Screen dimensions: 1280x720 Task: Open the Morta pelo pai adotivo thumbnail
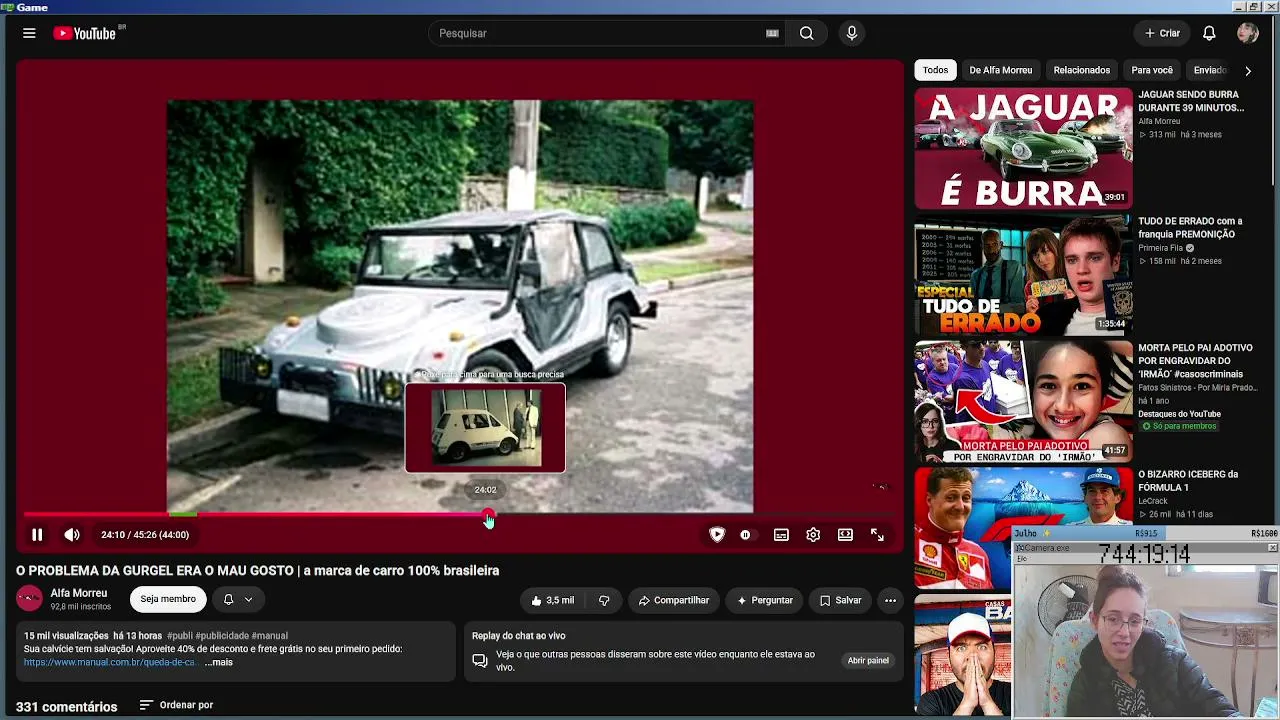click(1023, 401)
